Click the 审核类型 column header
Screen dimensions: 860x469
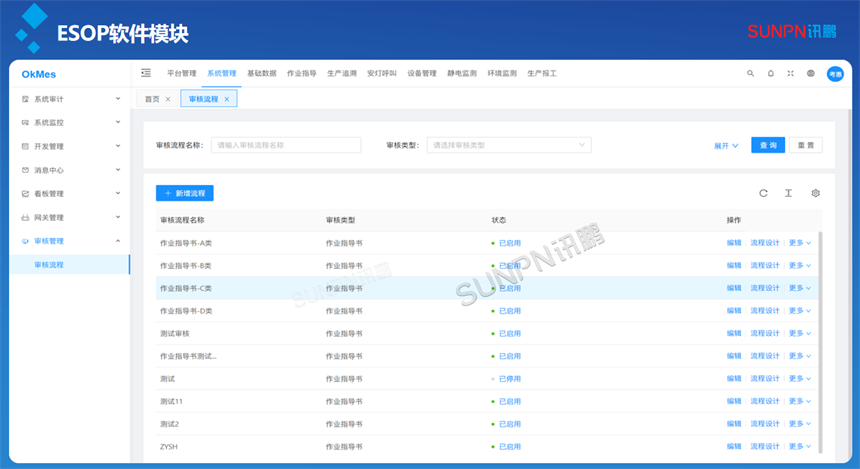click(340, 220)
